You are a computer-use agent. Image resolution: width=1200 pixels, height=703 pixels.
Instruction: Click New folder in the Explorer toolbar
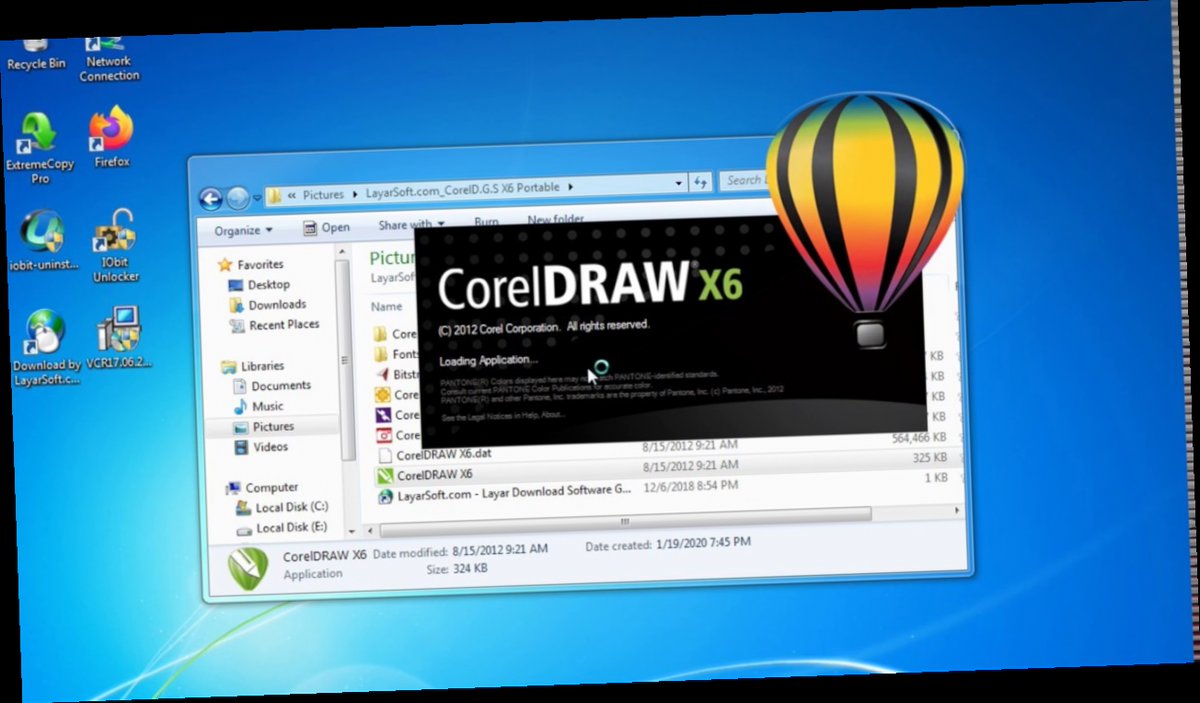(x=556, y=220)
